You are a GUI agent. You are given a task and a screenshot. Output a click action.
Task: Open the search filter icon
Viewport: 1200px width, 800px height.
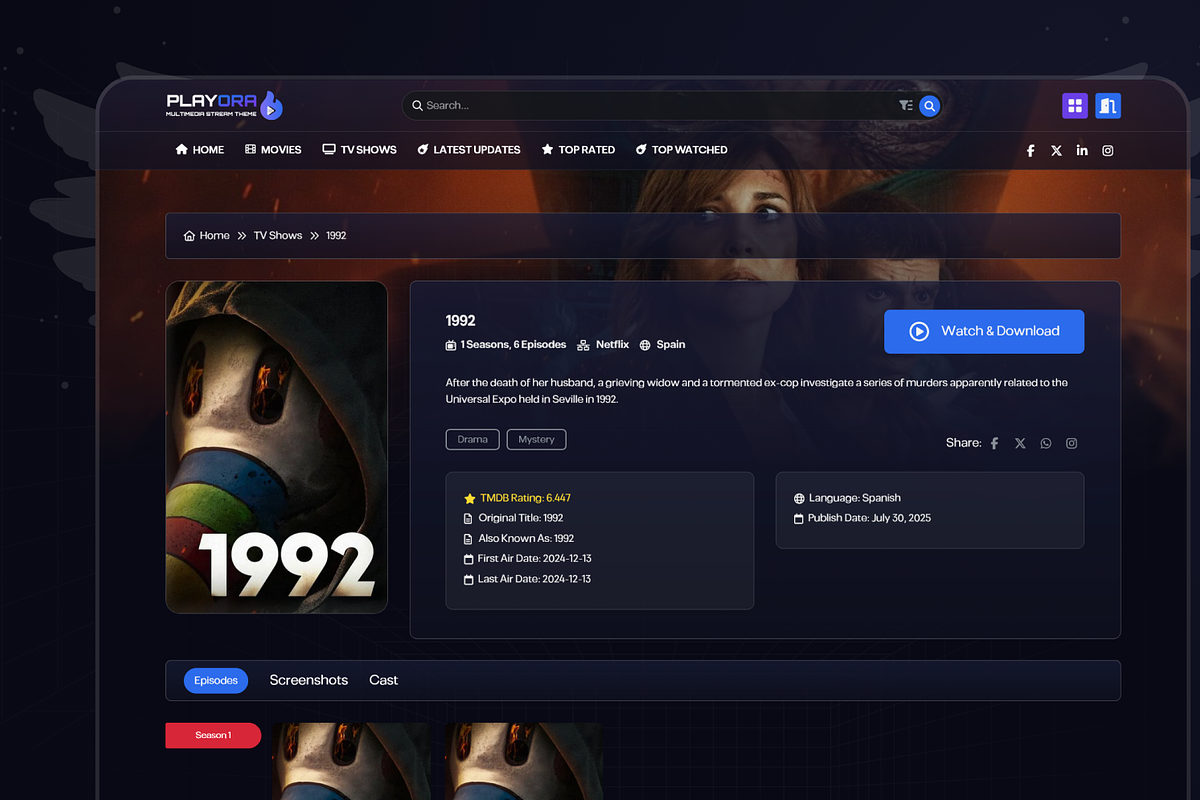(905, 105)
